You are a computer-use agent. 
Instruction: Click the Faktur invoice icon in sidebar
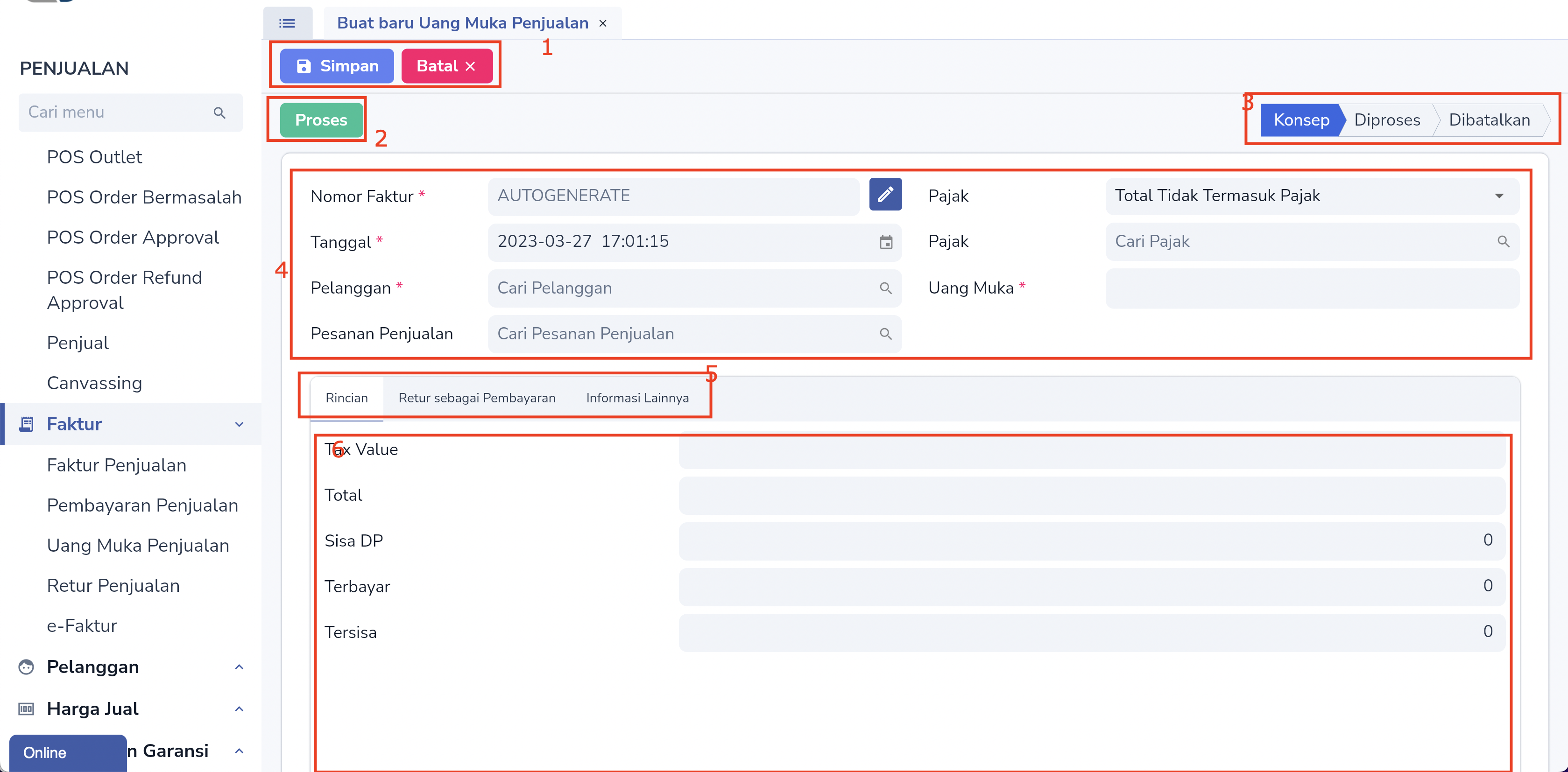(26, 424)
